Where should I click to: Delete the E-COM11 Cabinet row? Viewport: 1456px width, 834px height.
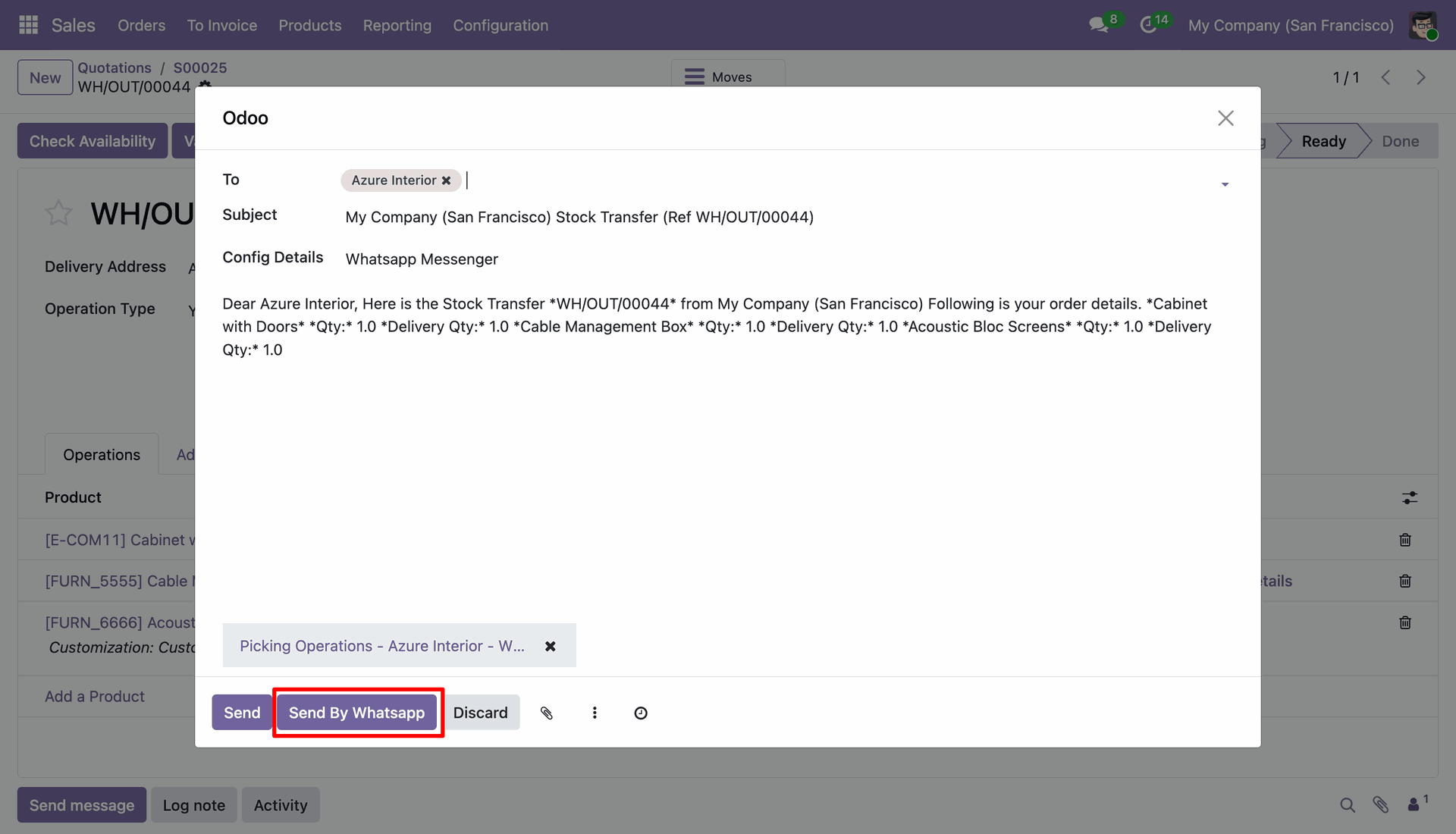click(x=1405, y=540)
